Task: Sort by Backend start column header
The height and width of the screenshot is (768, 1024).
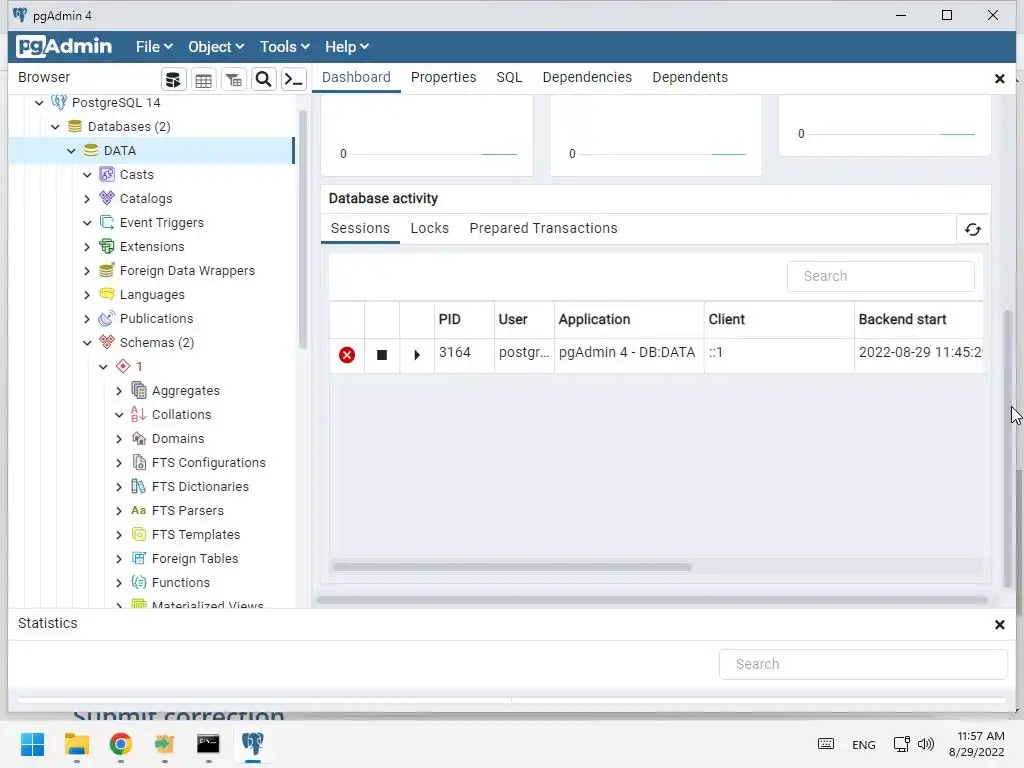Action: pos(918,319)
